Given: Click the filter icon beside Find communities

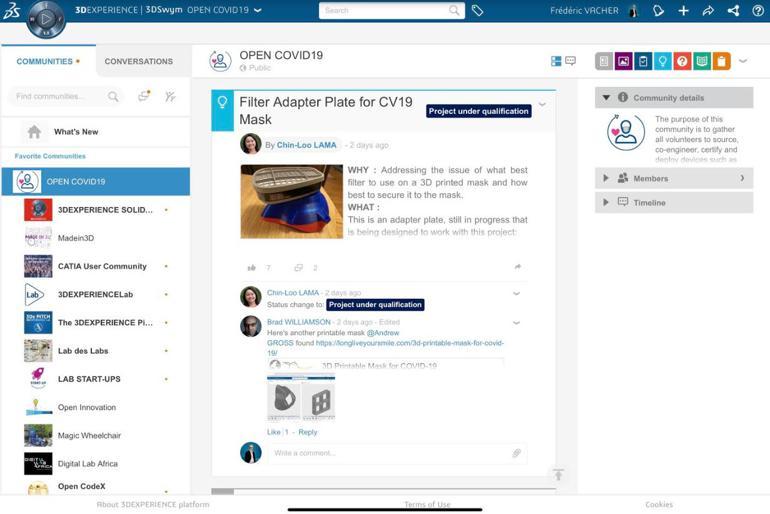Looking at the screenshot, I should click(x=170, y=96).
